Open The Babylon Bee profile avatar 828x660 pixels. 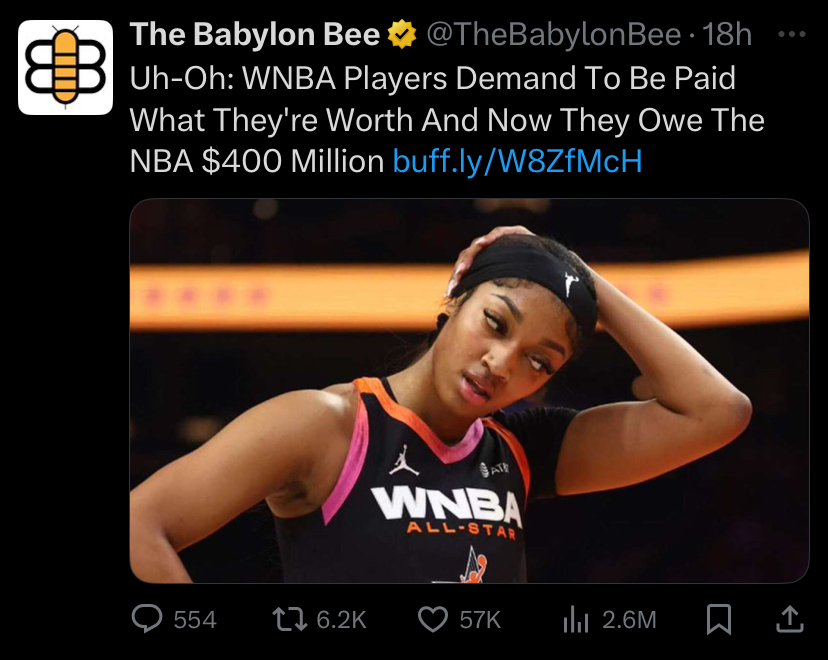[65, 67]
